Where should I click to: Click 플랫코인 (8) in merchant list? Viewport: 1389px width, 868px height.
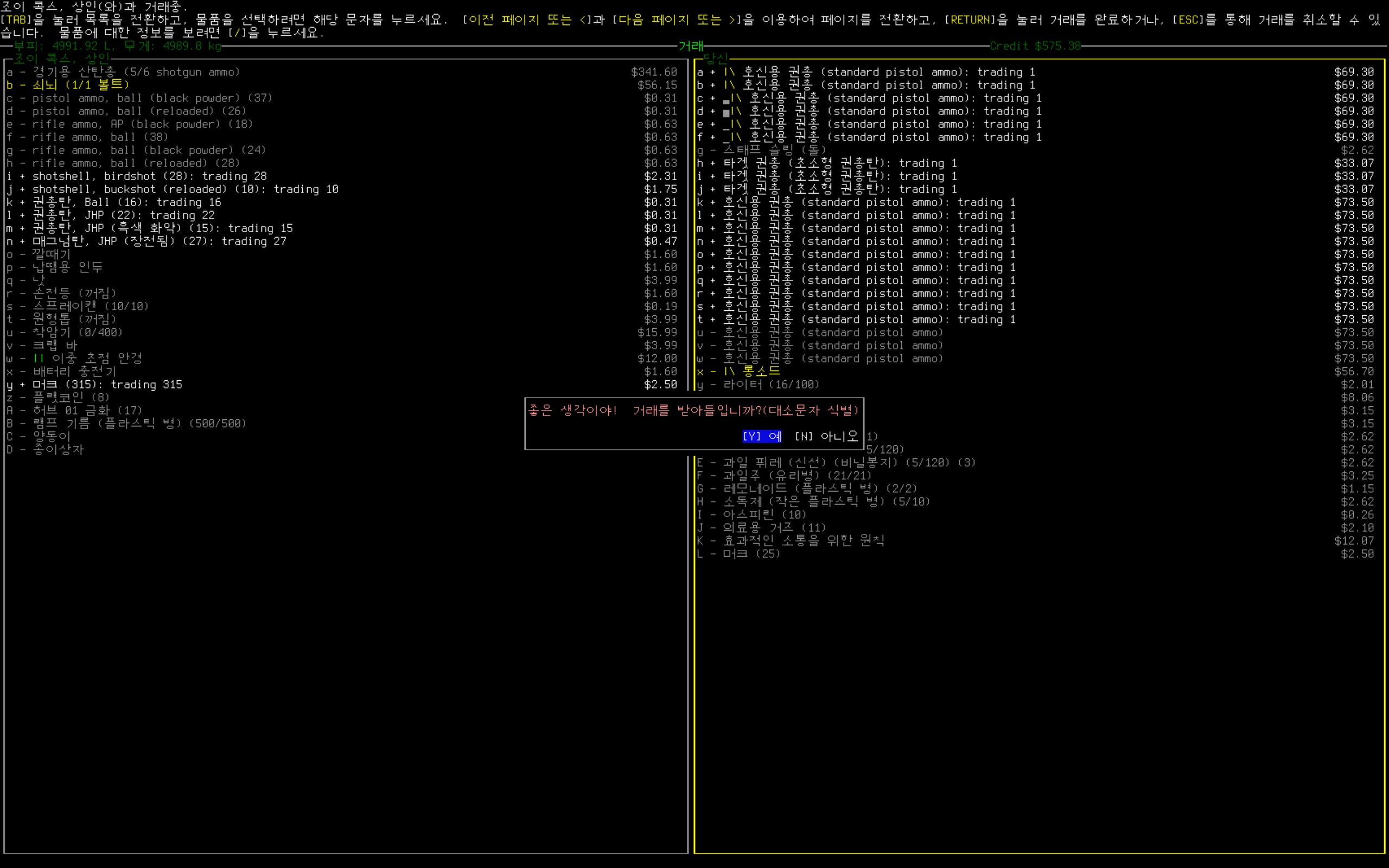tap(70, 397)
